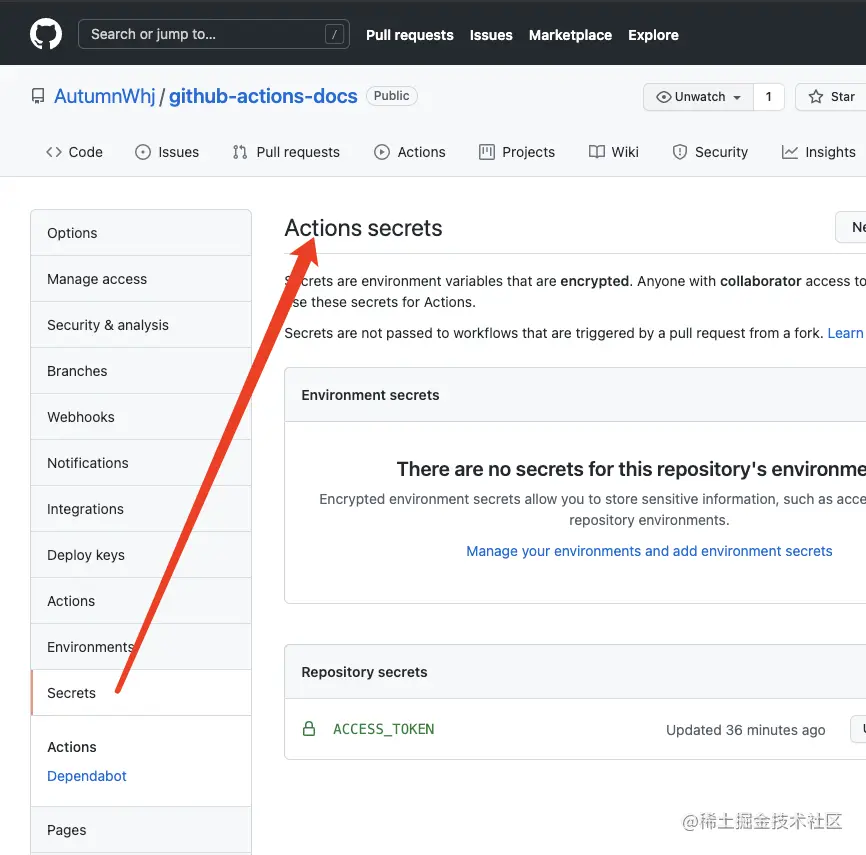Open Dependabot secrets sub-item
Viewport: 866px width, 855px height.
coord(87,776)
